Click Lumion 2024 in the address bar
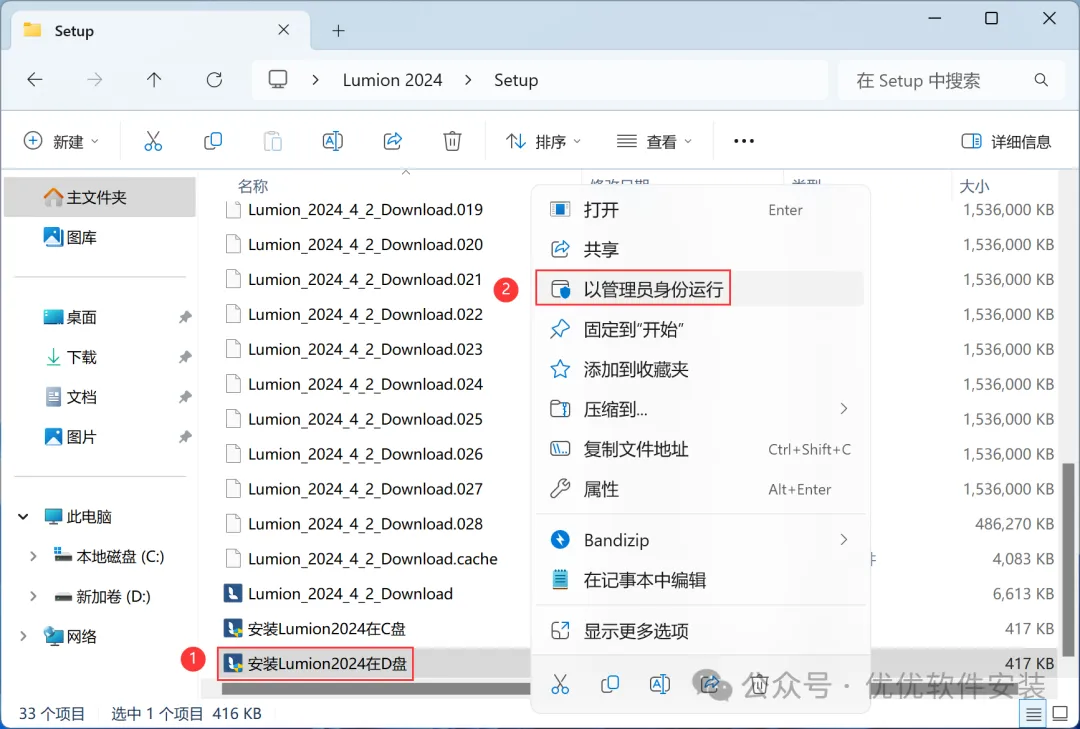The image size is (1080, 729). (393, 80)
